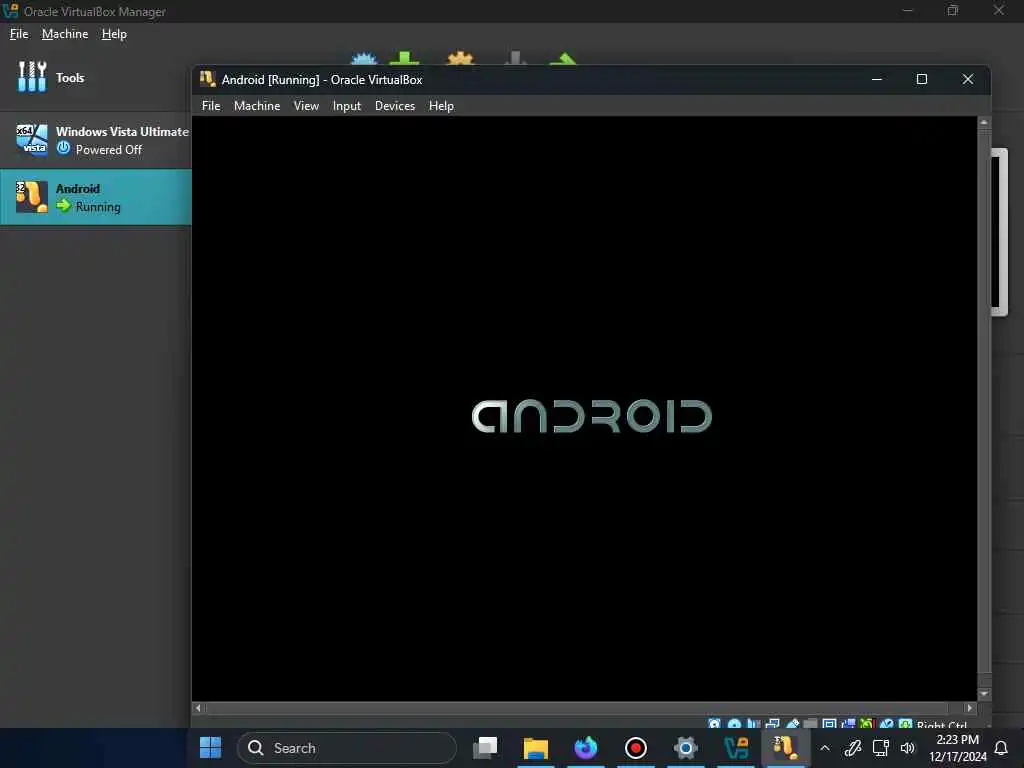
Task: Select the Windows Vista Ultimate virtual machine
Action: 96,140
